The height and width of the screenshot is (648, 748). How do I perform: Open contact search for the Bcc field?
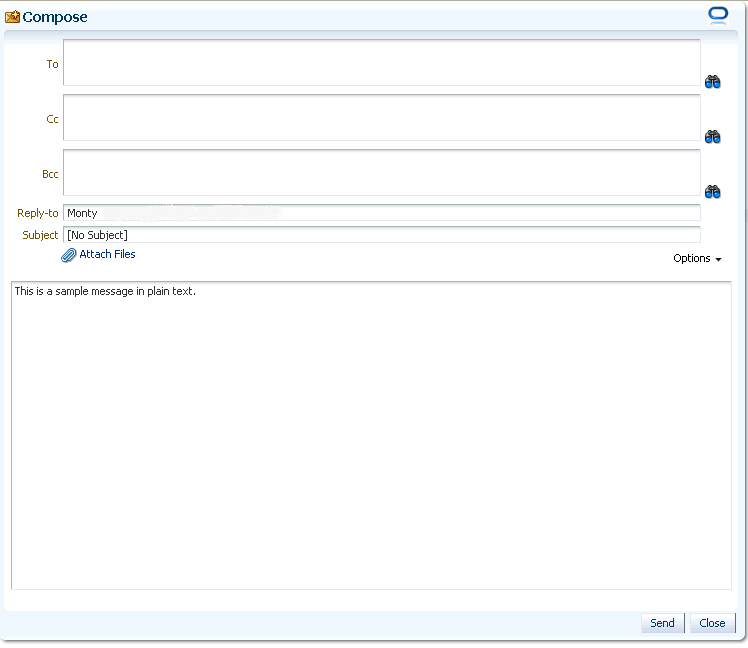click(x=712, y=191)
